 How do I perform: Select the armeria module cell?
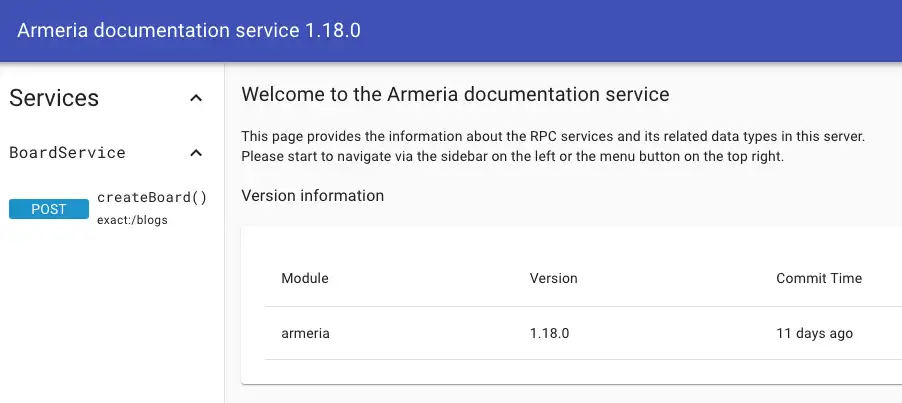(305, 333)
